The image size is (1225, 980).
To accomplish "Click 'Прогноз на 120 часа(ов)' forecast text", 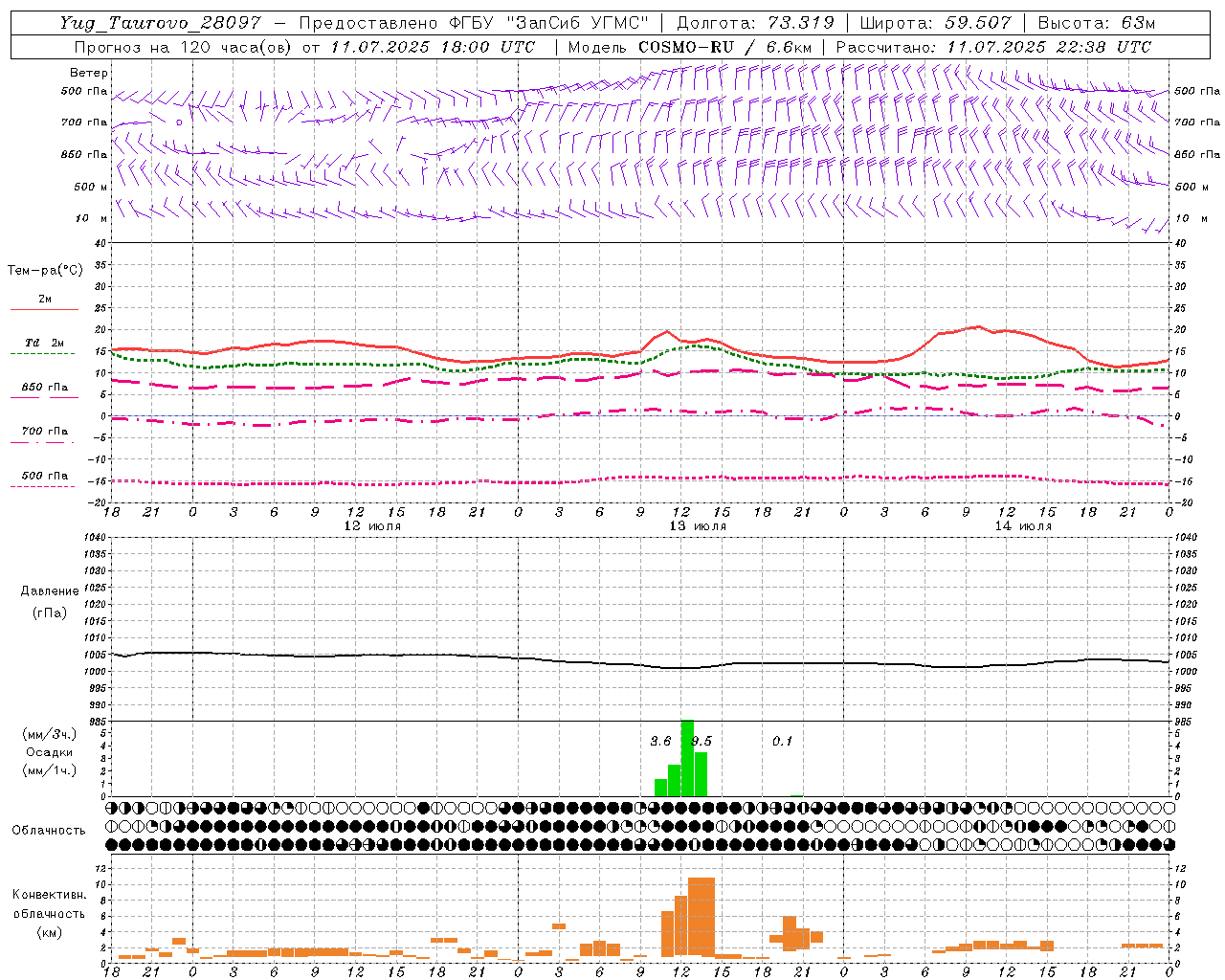I will (184, 47).
